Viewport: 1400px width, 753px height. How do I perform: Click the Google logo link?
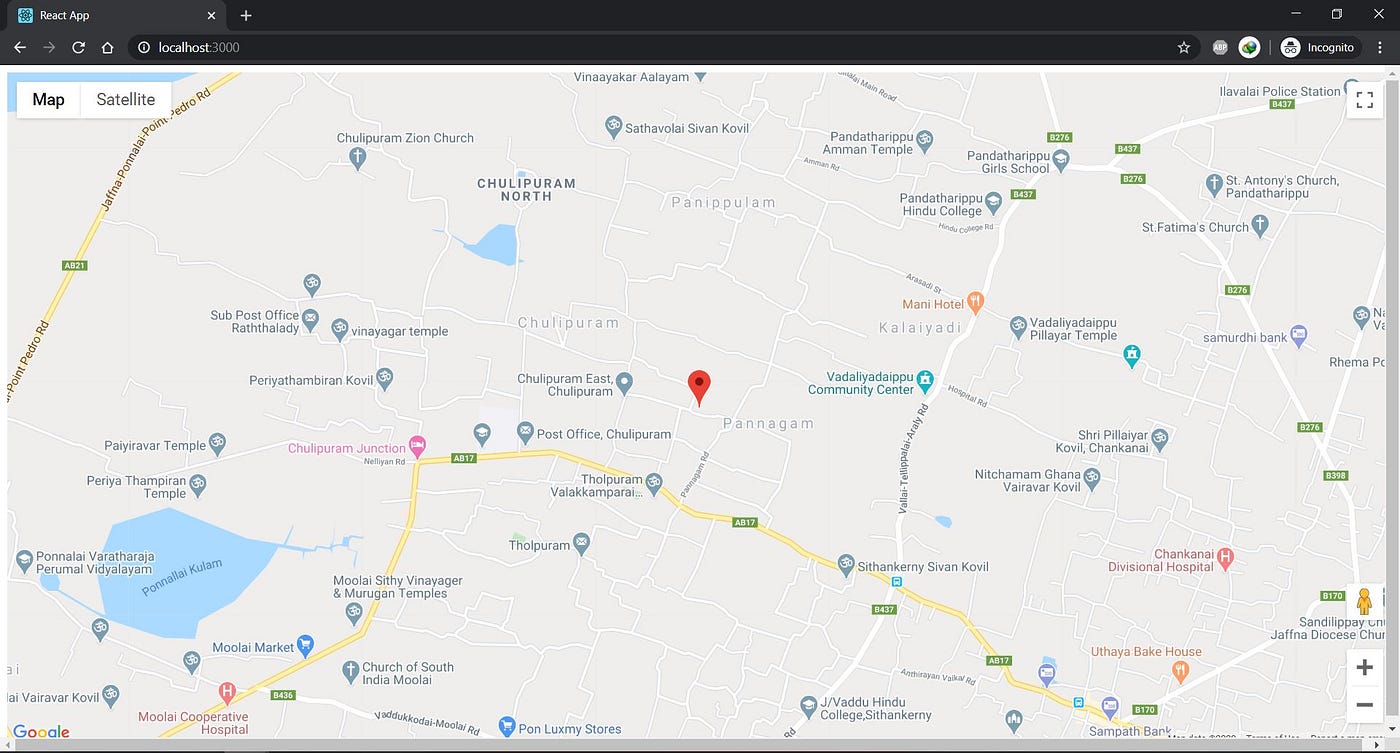pos(41,732)
